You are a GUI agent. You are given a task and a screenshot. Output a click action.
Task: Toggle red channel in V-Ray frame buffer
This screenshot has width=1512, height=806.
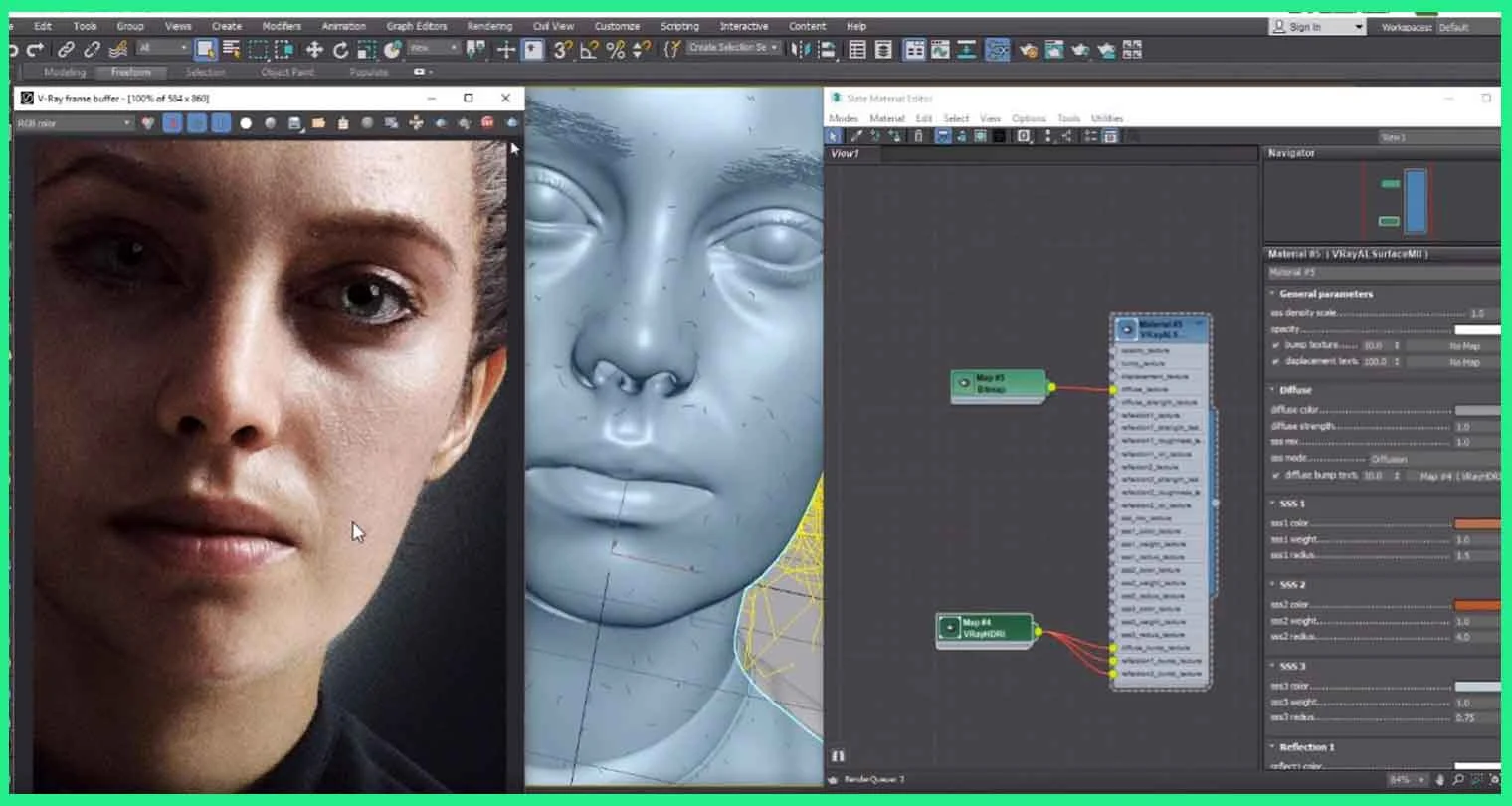pos(173,123)
